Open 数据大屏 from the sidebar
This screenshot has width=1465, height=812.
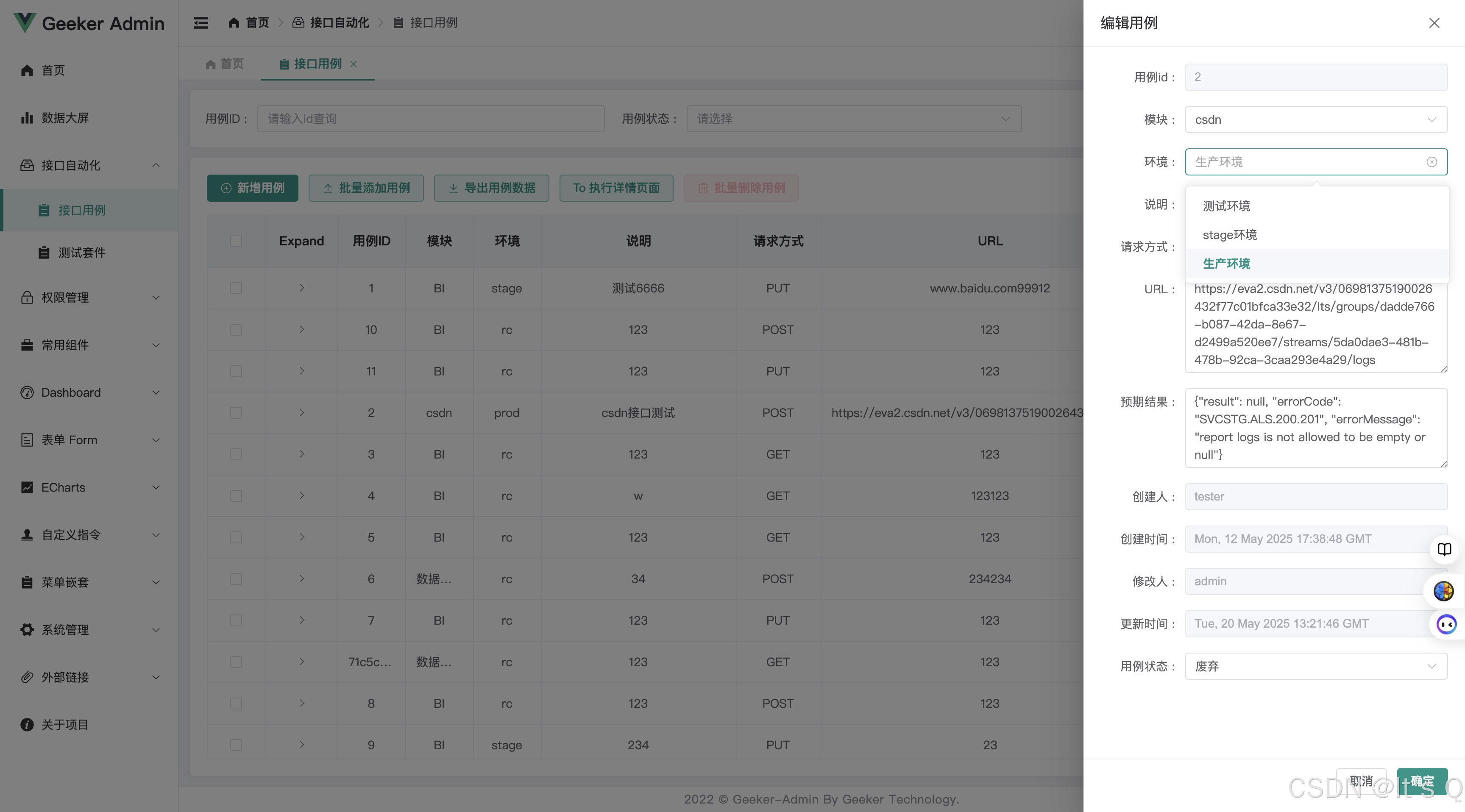pos(65,118)
